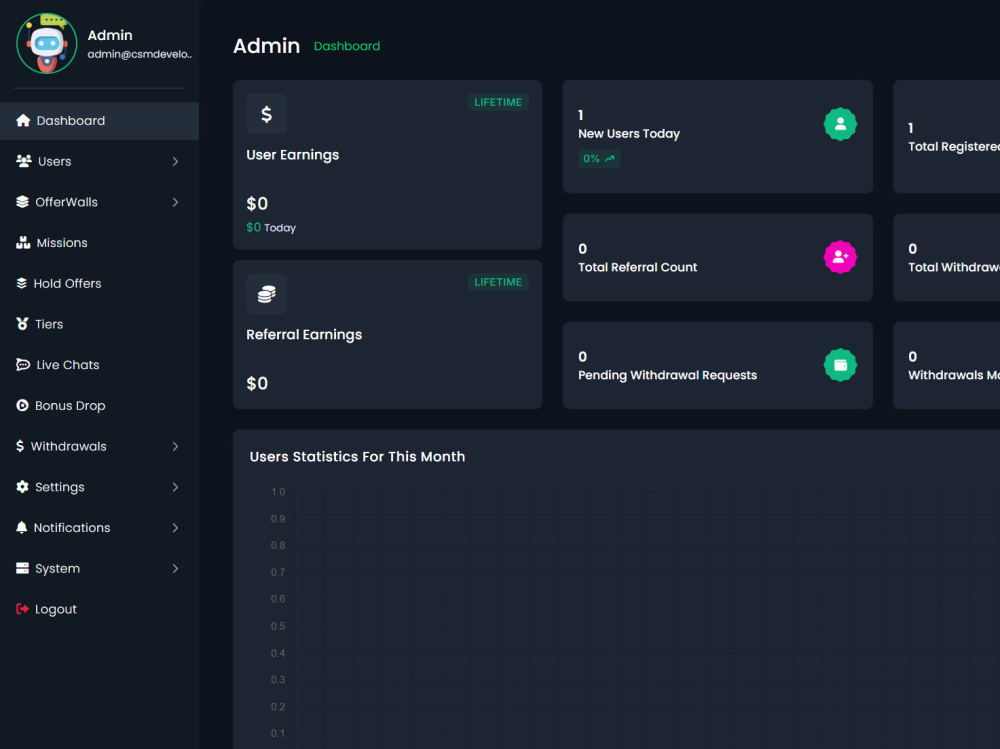
Task: Click the red Logout arrow icon
Action: (22, 609)
